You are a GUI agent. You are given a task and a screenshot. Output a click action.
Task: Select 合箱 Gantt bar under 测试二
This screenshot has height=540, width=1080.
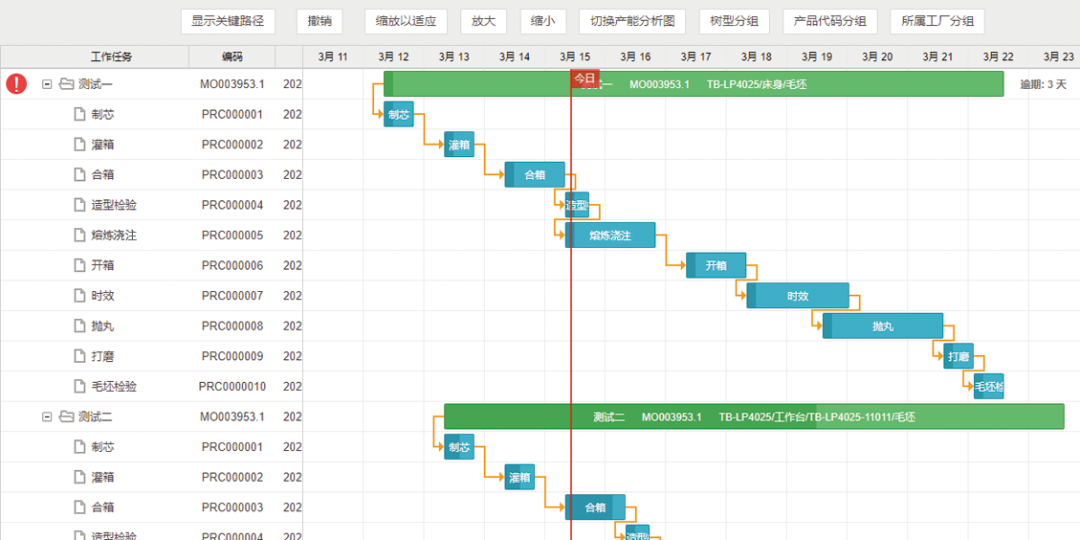pyautogui.click(x=596, y=508)
